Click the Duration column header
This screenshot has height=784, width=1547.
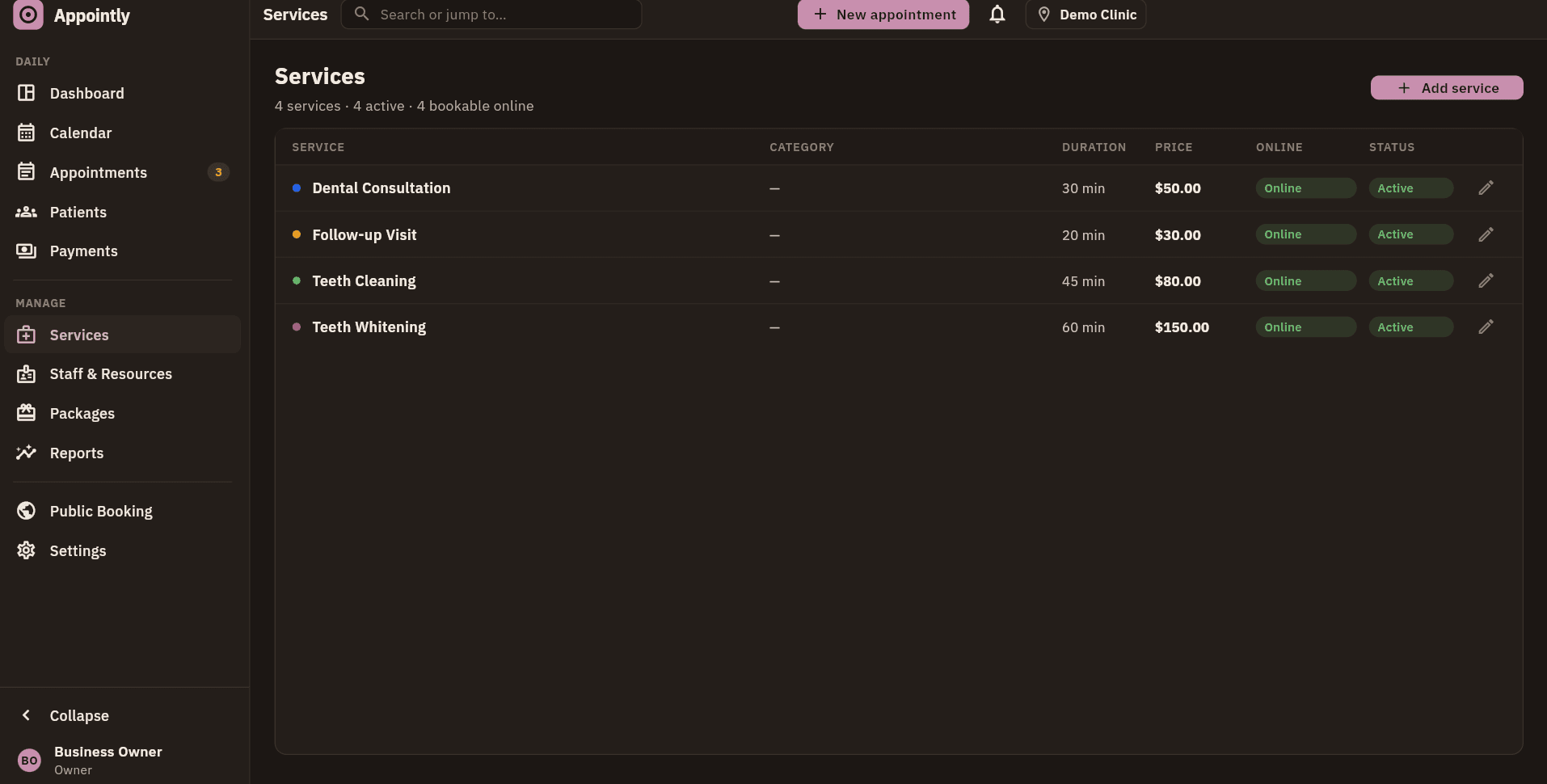pyautogui.click(x=1094, y=147)
